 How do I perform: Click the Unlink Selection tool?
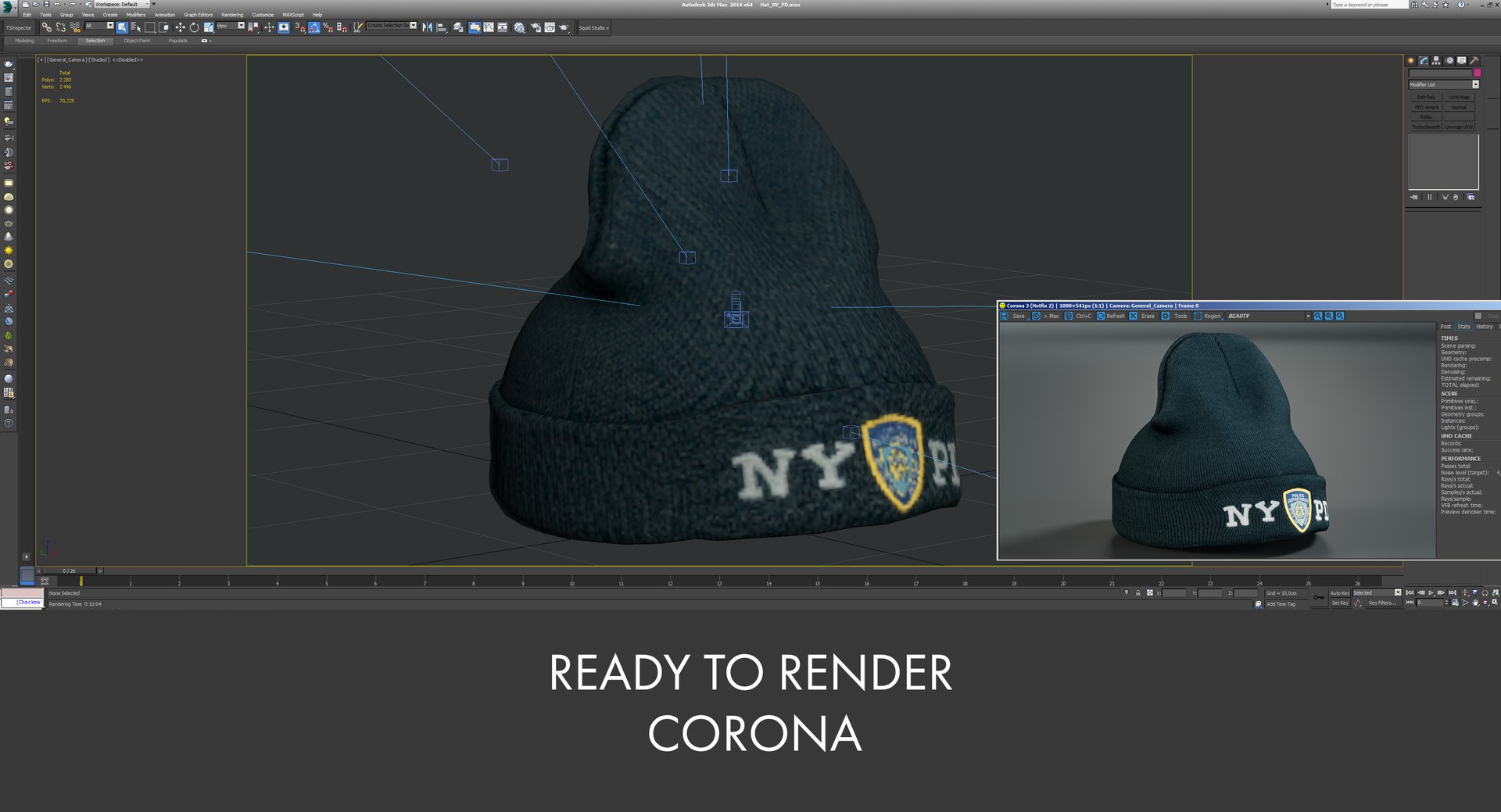pos(60,27)
